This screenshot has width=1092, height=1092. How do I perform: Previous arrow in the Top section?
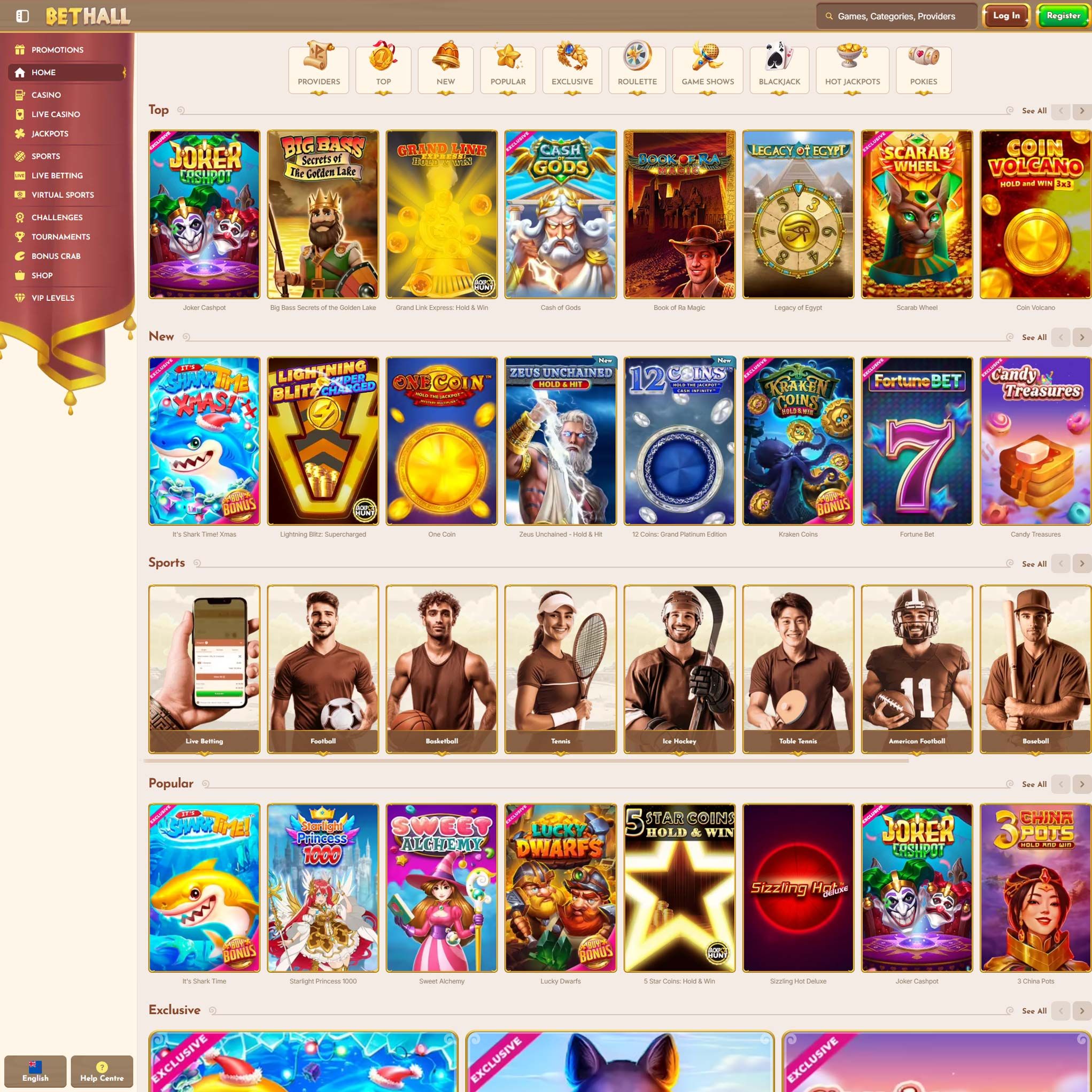[1060, 111]
